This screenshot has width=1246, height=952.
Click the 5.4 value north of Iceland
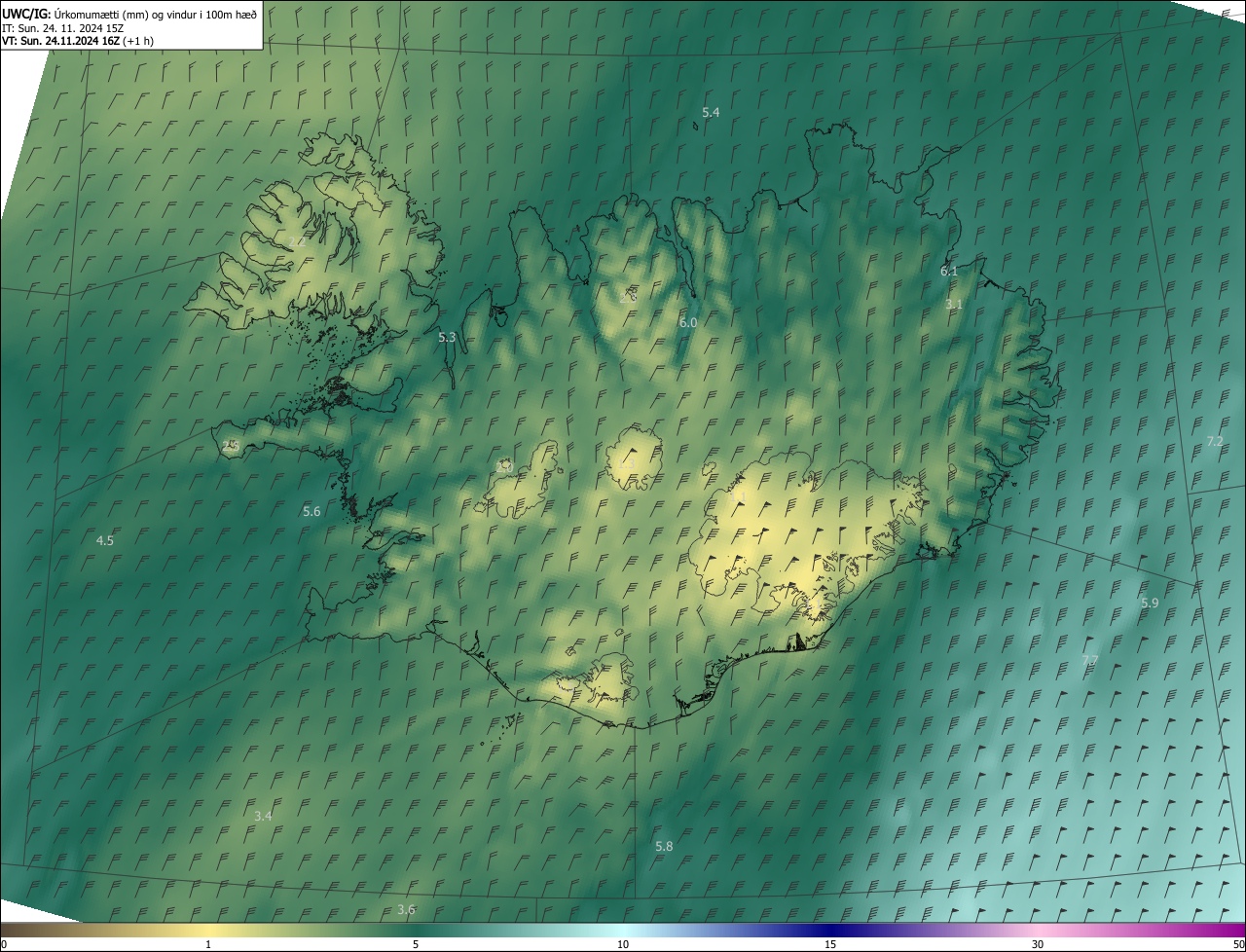(711, 113)
